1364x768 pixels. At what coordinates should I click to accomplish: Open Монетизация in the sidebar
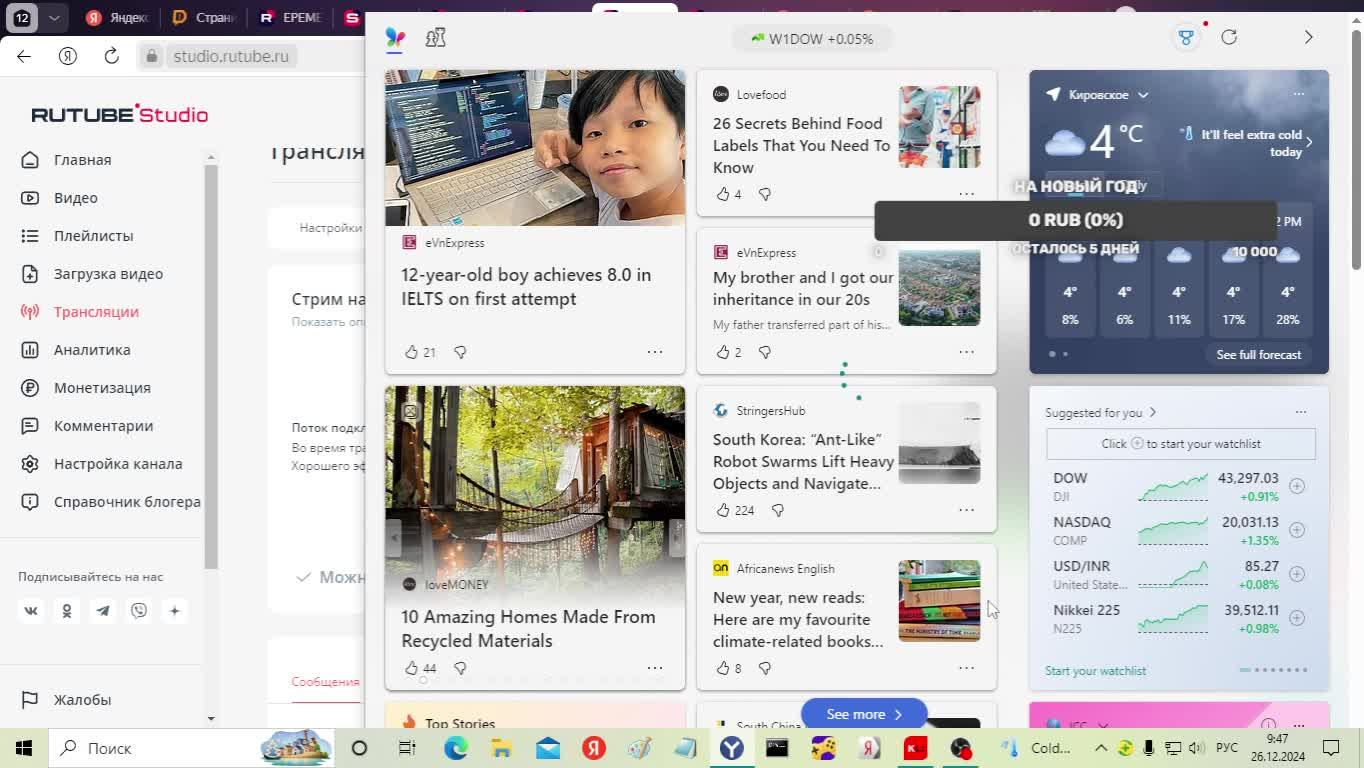click(x=102, y=388)
